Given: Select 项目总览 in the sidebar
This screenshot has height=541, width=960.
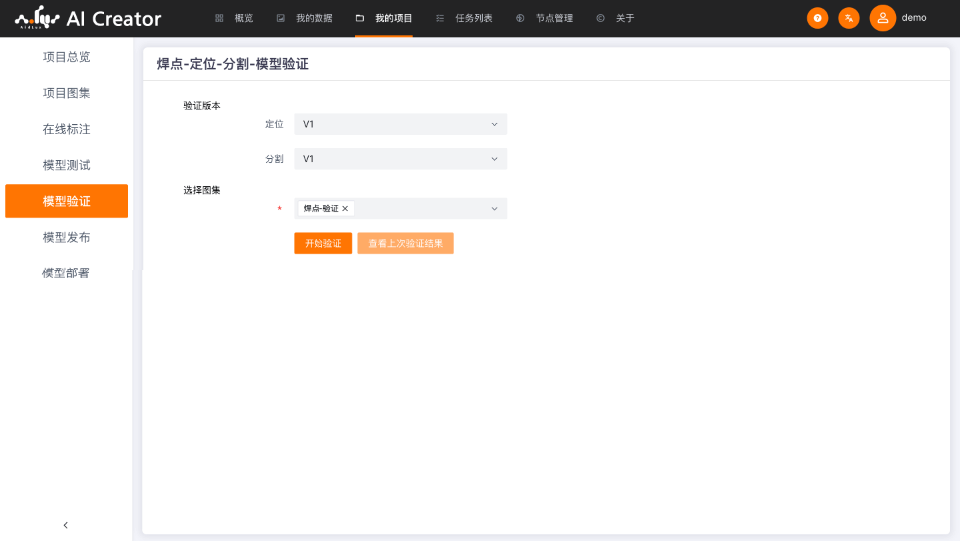Looking at the screenshot, I should coord(66,57).
